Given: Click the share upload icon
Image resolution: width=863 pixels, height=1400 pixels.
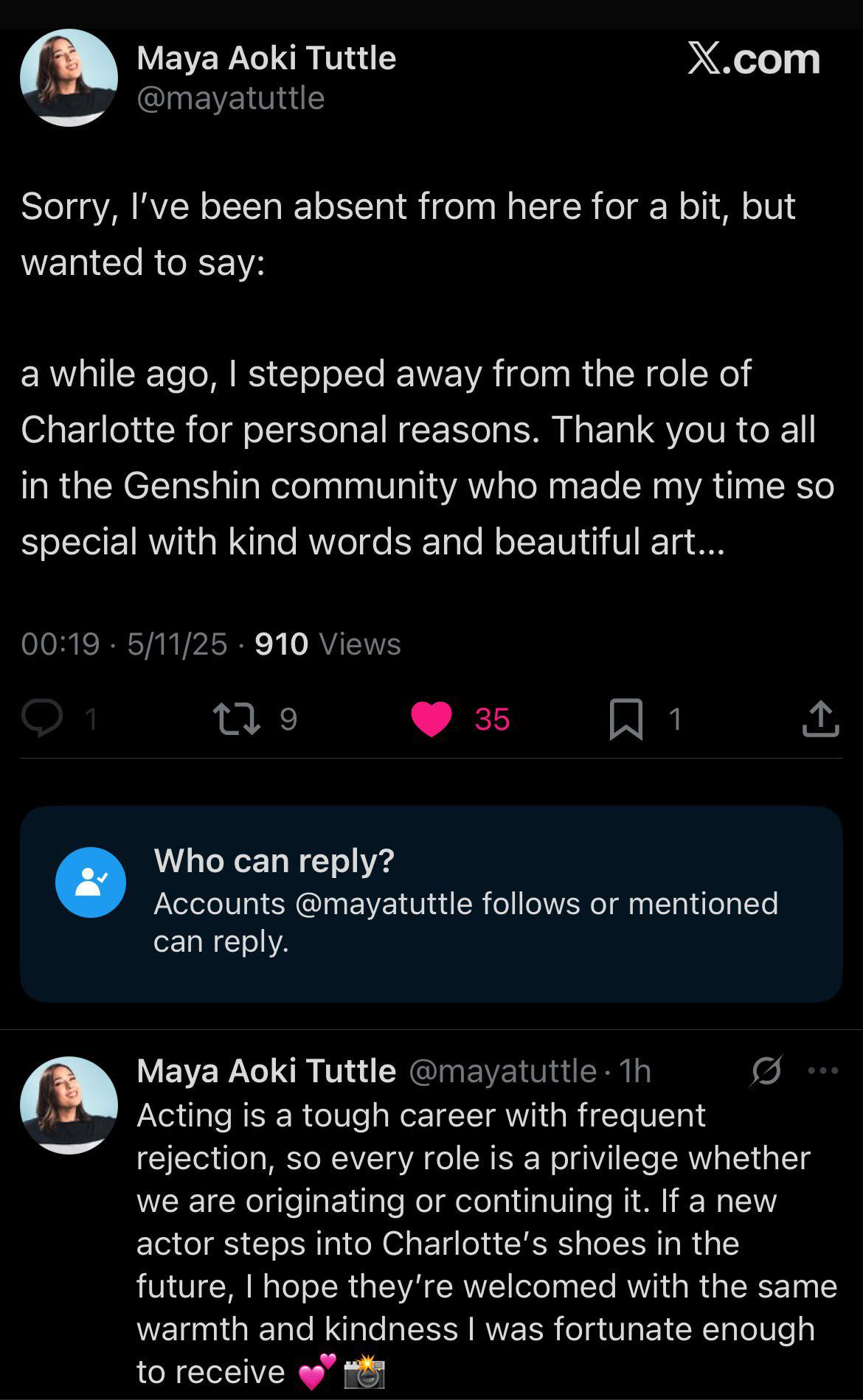Looking at the screenshot, I should 820,719.
